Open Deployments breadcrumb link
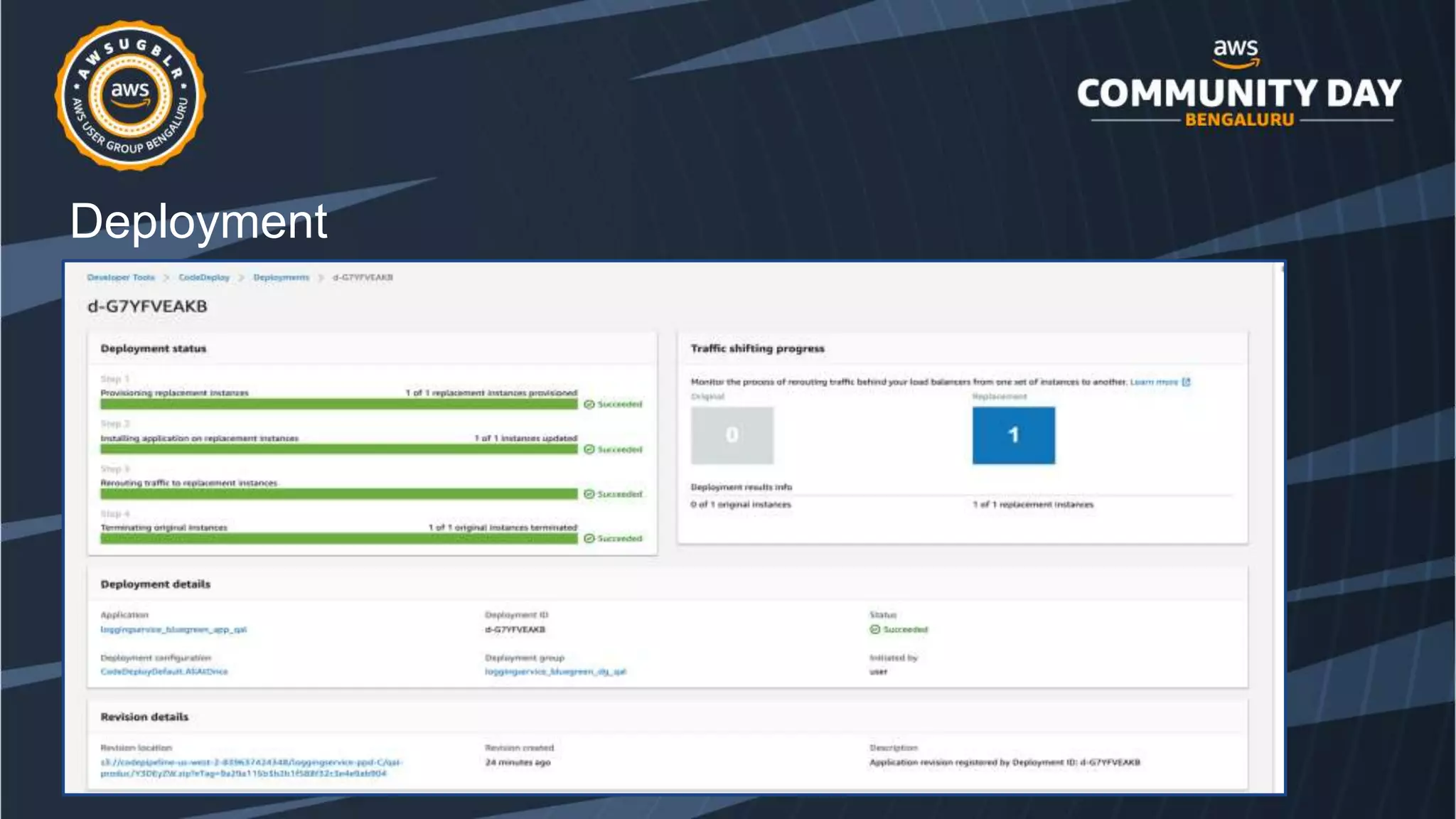 (x=281, y=277)
